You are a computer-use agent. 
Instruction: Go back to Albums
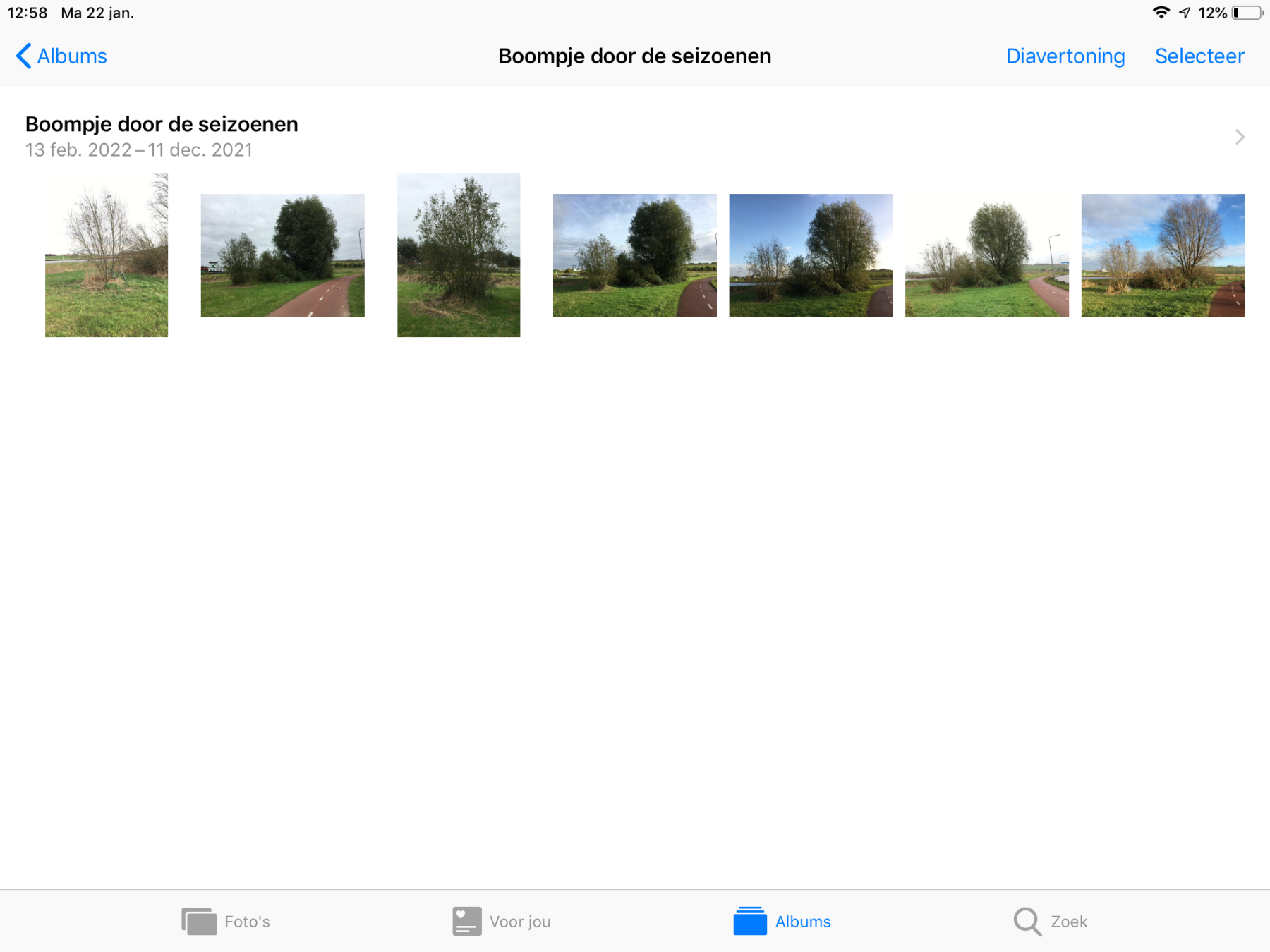(61, 56)
